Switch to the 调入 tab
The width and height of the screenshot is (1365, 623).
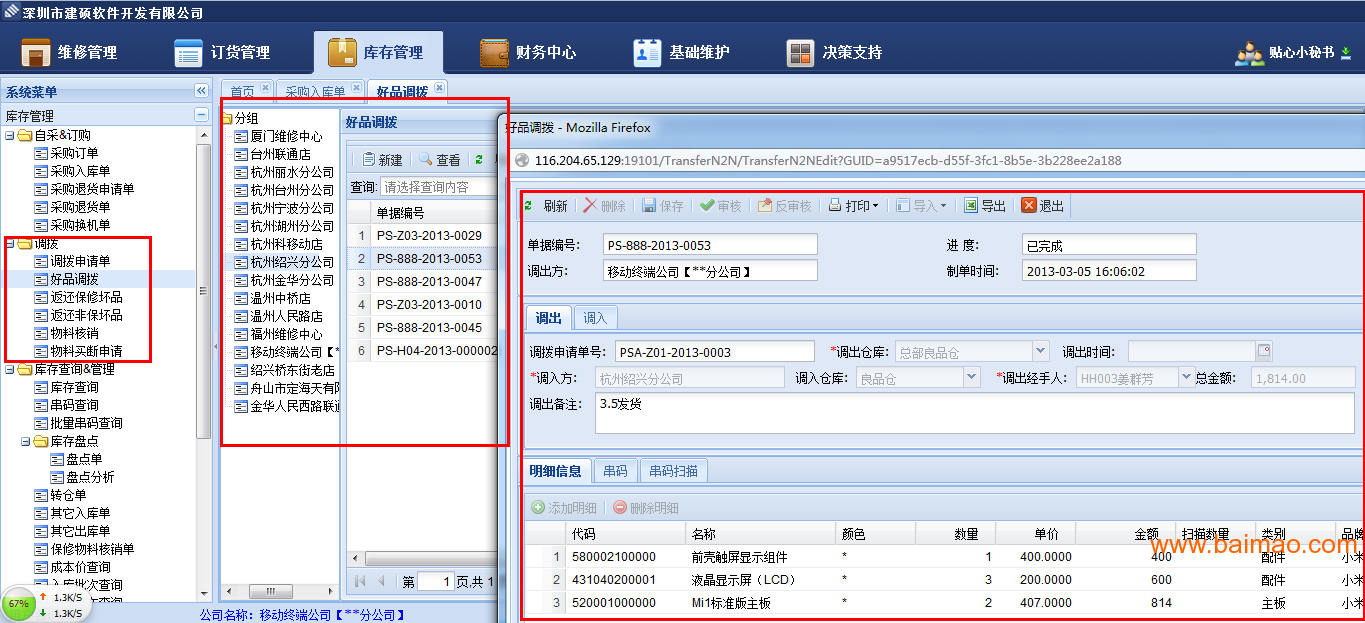click(x=595, y=318)
